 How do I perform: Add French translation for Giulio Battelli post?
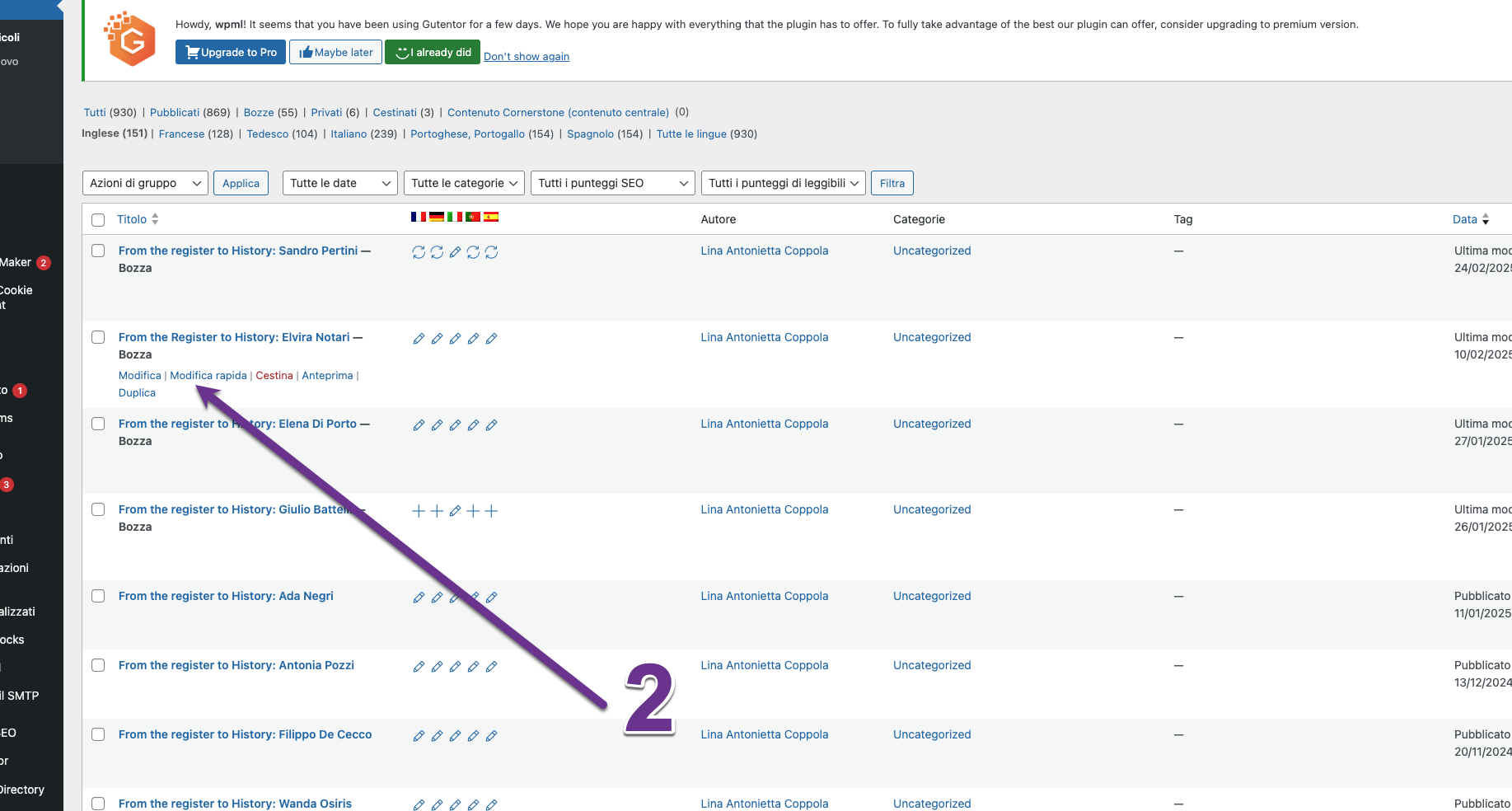pos(419,511)
